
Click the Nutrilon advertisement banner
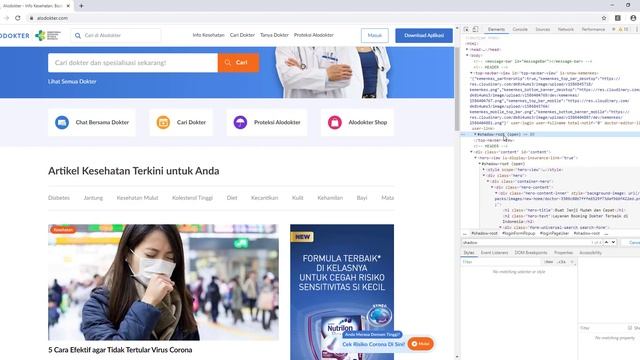tap(342, 292)
